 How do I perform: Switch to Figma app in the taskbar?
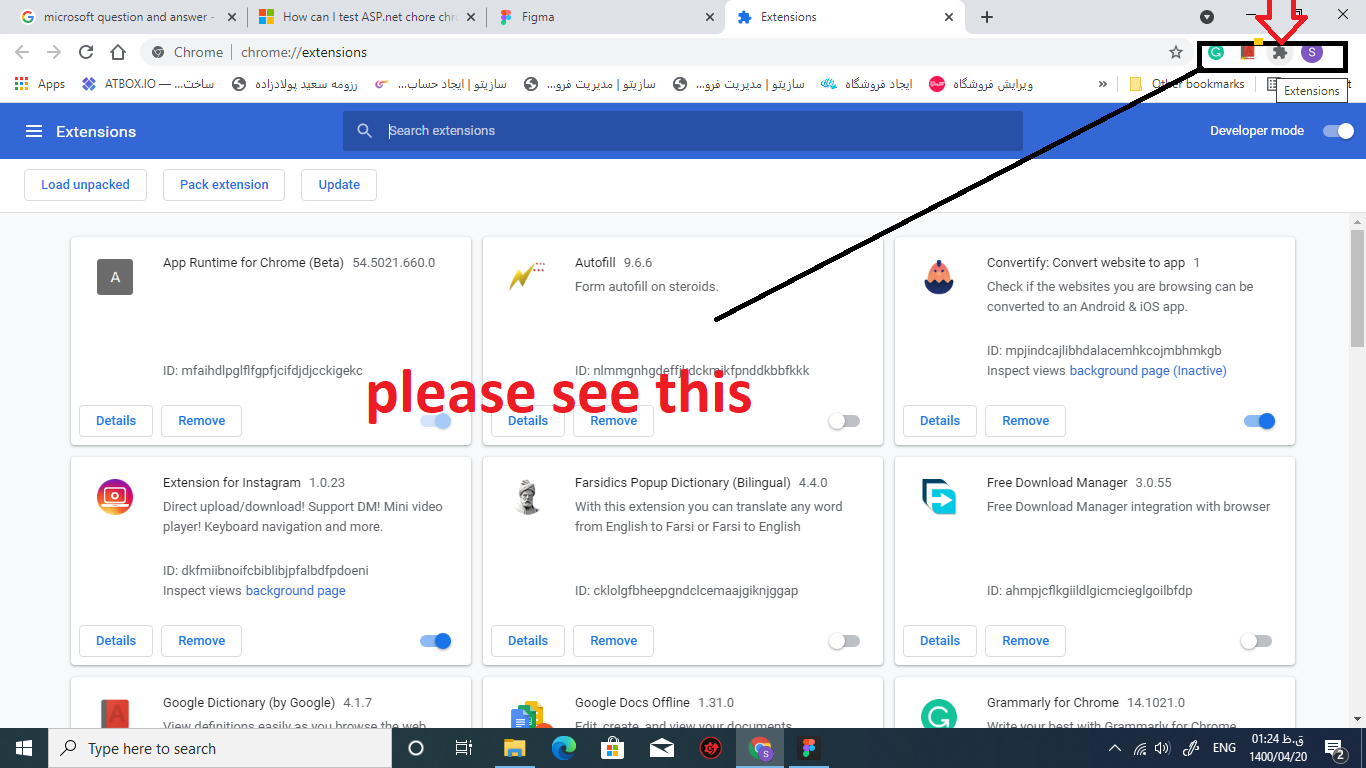pyautogui.click(x=809, y=748)
